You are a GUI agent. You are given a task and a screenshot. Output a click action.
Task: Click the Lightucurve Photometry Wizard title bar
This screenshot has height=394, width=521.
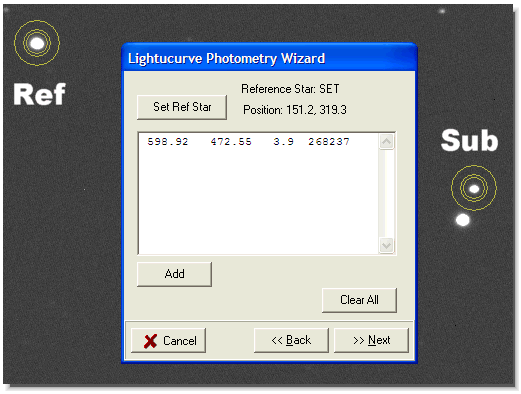269,58
